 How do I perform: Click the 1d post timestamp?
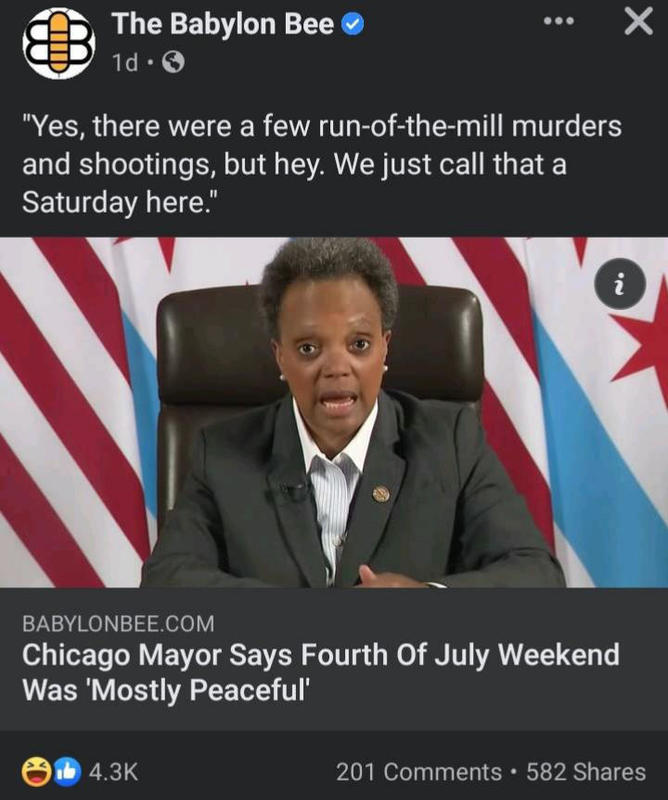(125, 63)
